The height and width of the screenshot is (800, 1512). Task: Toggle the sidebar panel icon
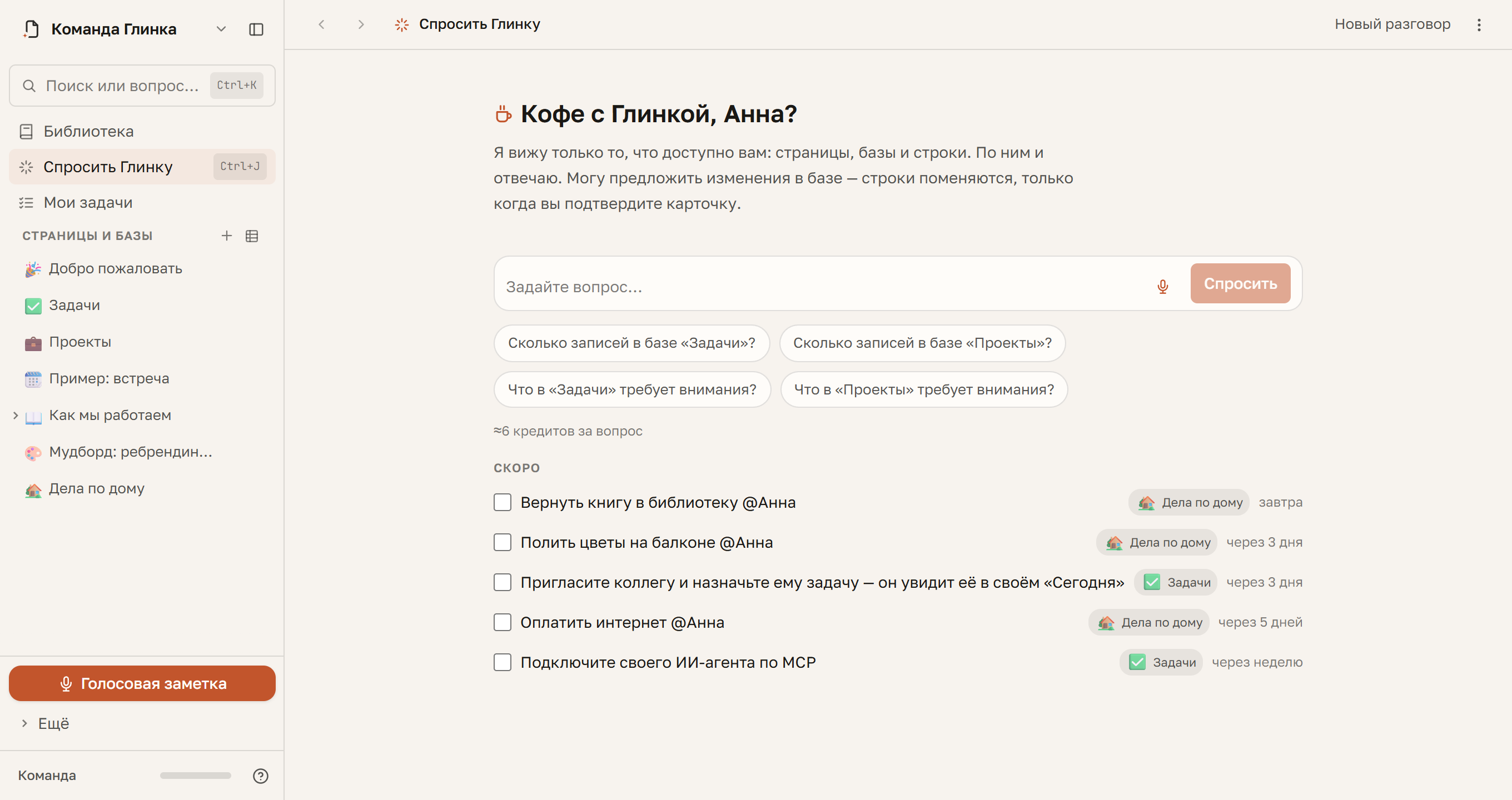point(256,29)
